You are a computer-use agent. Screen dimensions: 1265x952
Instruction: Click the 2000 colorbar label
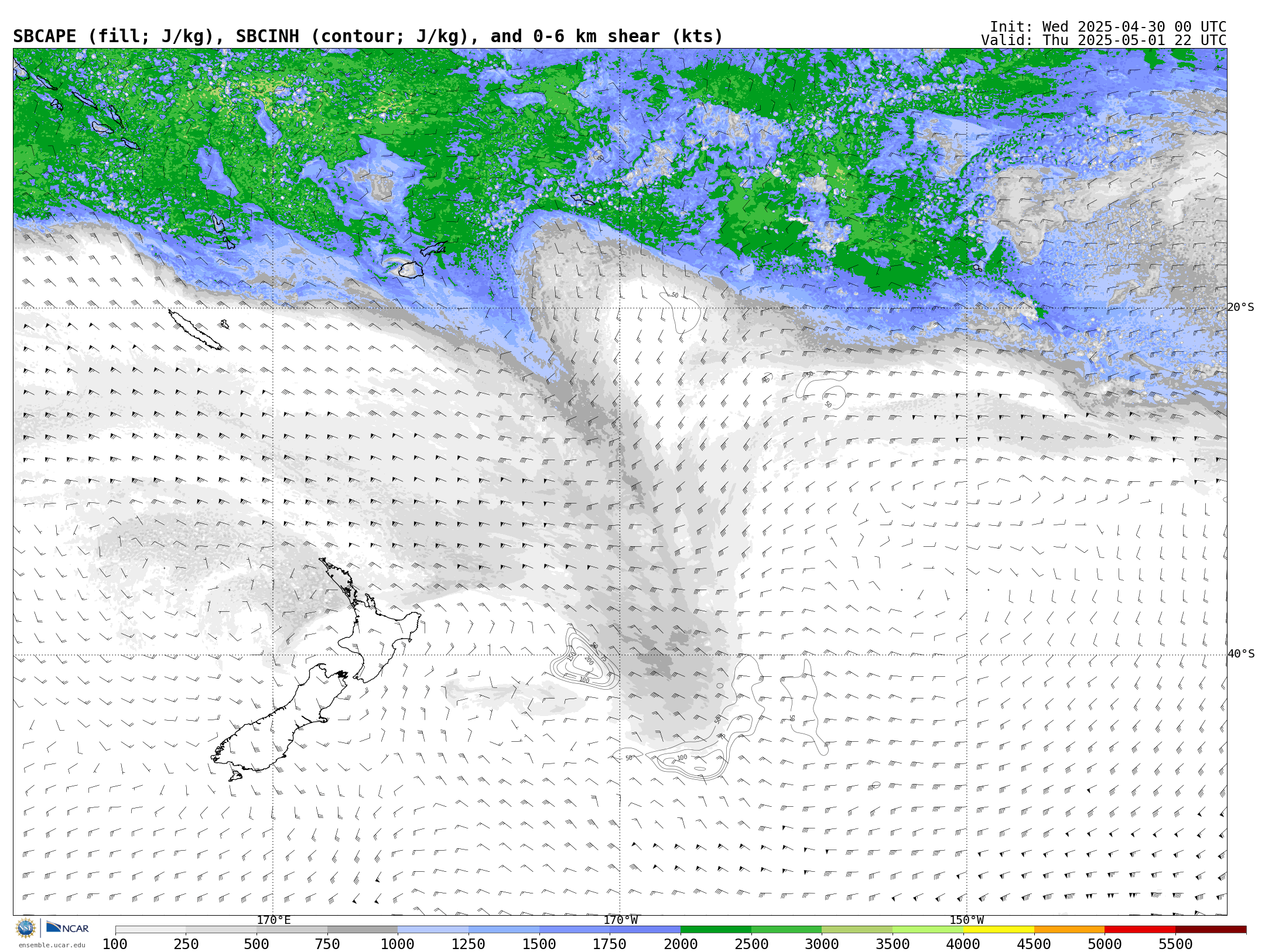tap(681, 944)
